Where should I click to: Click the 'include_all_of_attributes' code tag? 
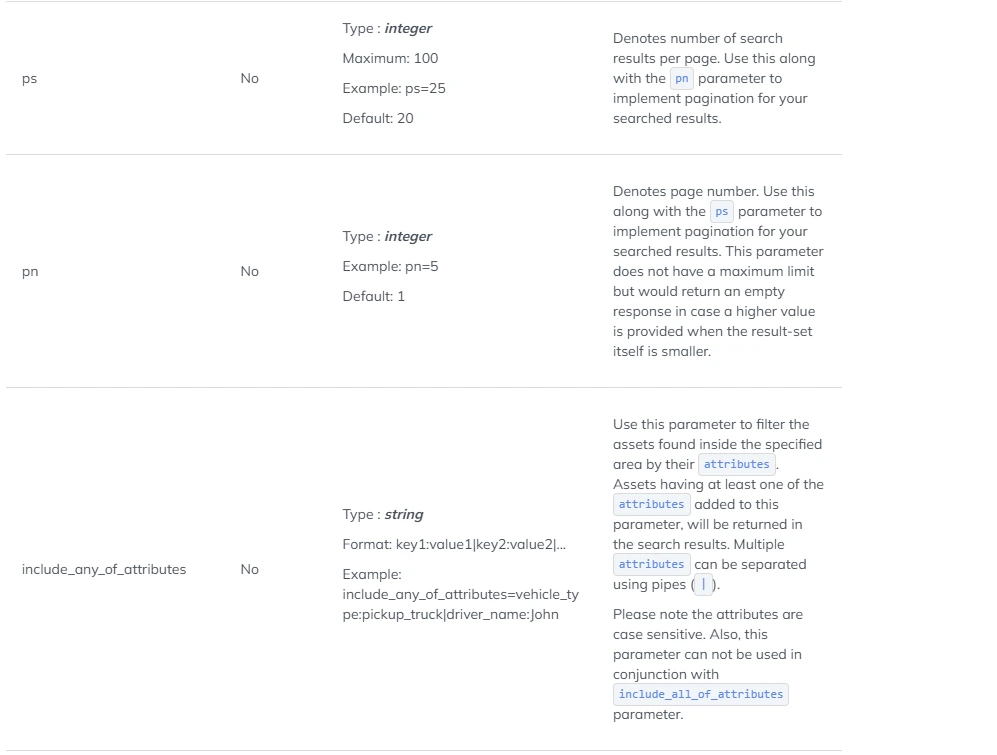click(x=701, y=694)
